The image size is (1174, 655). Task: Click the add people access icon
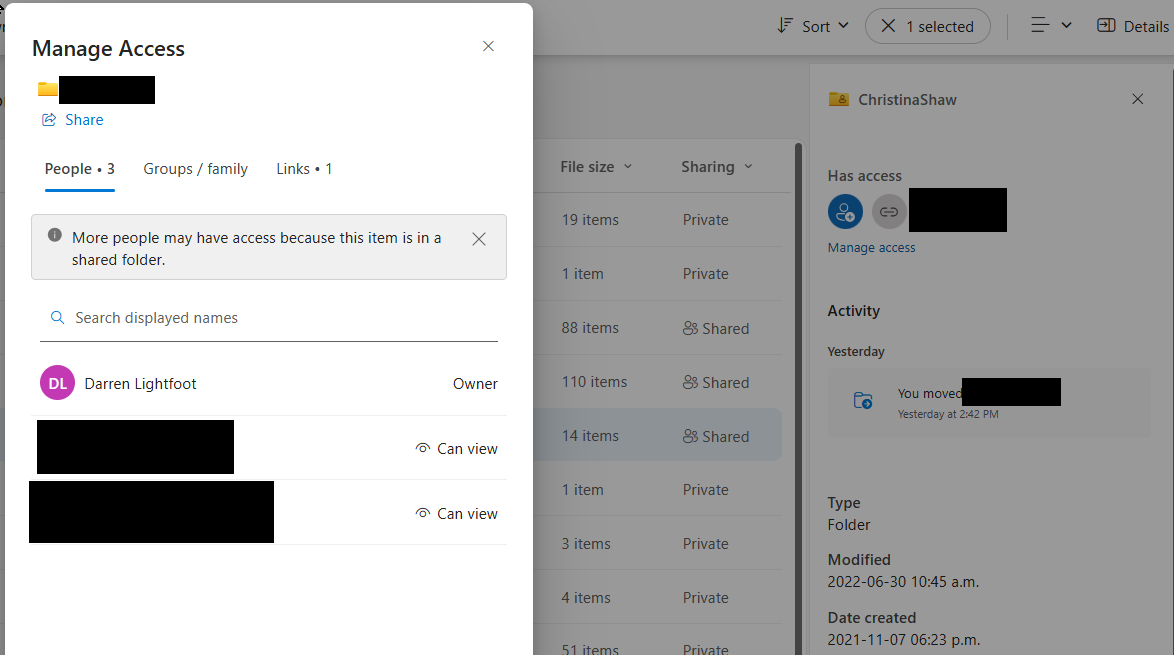point(845,212)
